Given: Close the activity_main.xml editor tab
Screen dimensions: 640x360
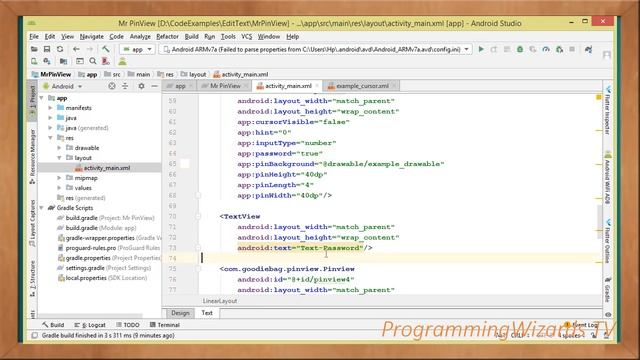Looking at the screenshot, I should coord(317,86).
